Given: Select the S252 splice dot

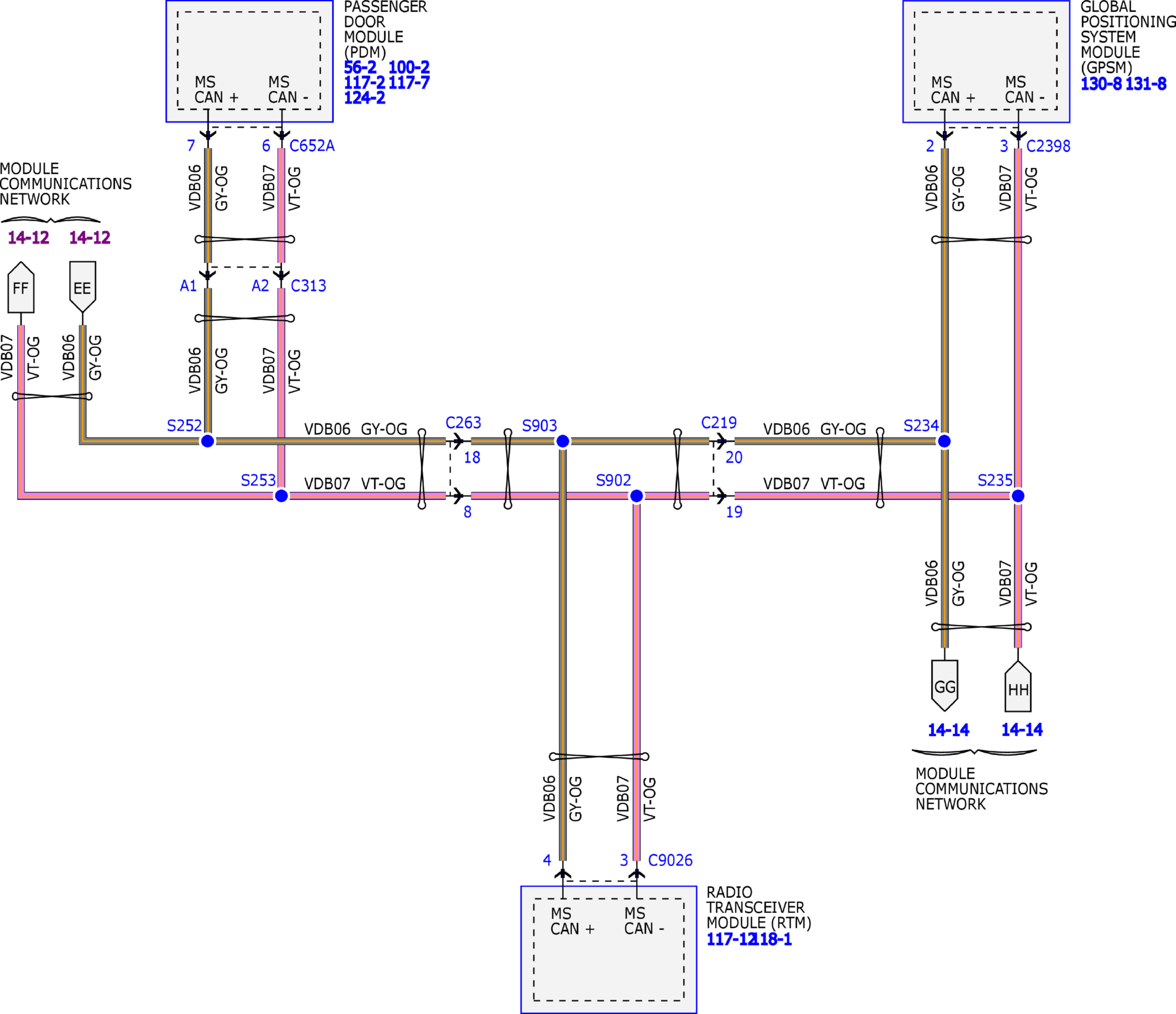Looking at the screenshot, I should pos(208,441).
